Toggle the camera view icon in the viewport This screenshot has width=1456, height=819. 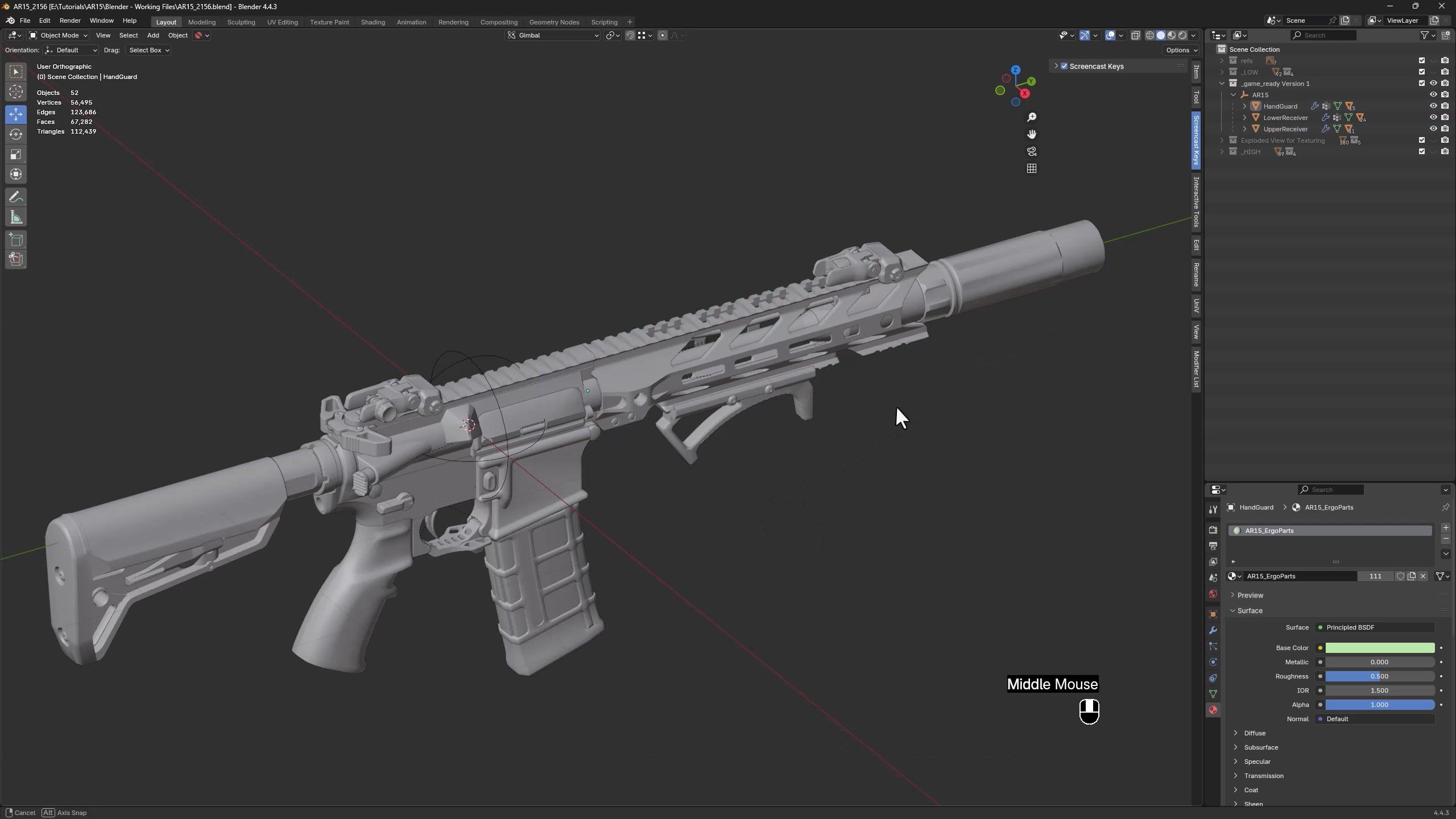[x=1032, y=151]
